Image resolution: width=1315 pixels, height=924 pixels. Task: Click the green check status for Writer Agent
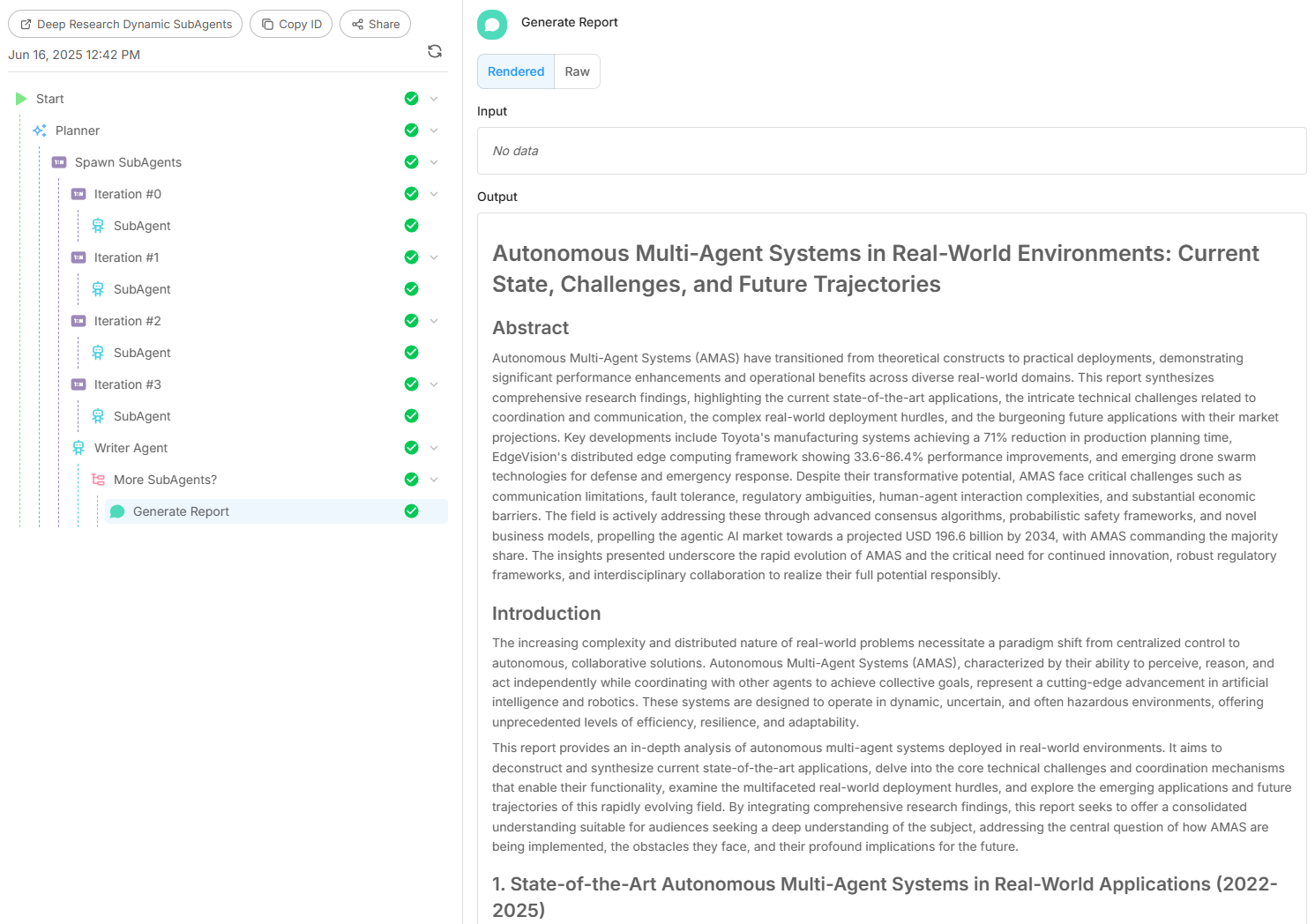tap(411, 448)
